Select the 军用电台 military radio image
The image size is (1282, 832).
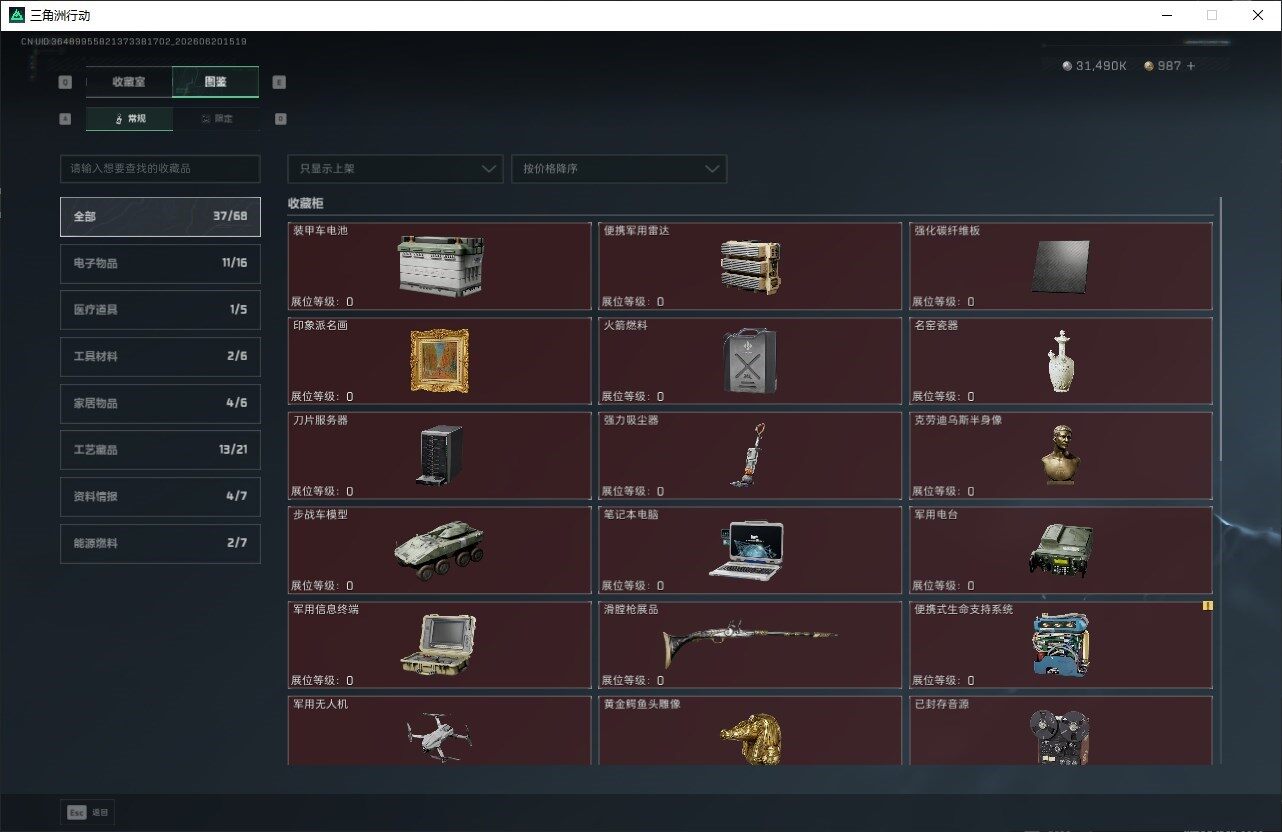pos(1061,550)
